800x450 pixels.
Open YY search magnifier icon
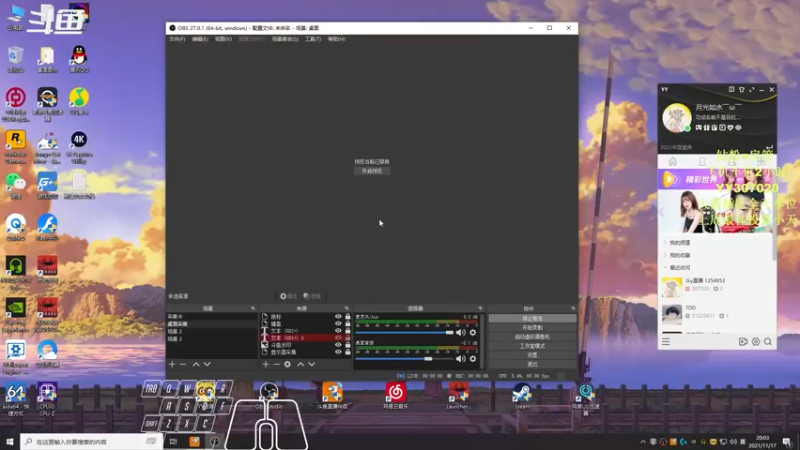pyautogui.click(x=768, y=342)
